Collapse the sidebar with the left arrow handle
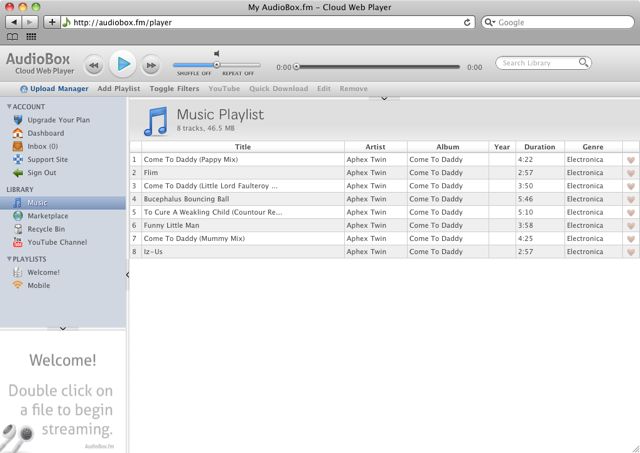This screenshot has height=453, width=640. pos(127,275)
